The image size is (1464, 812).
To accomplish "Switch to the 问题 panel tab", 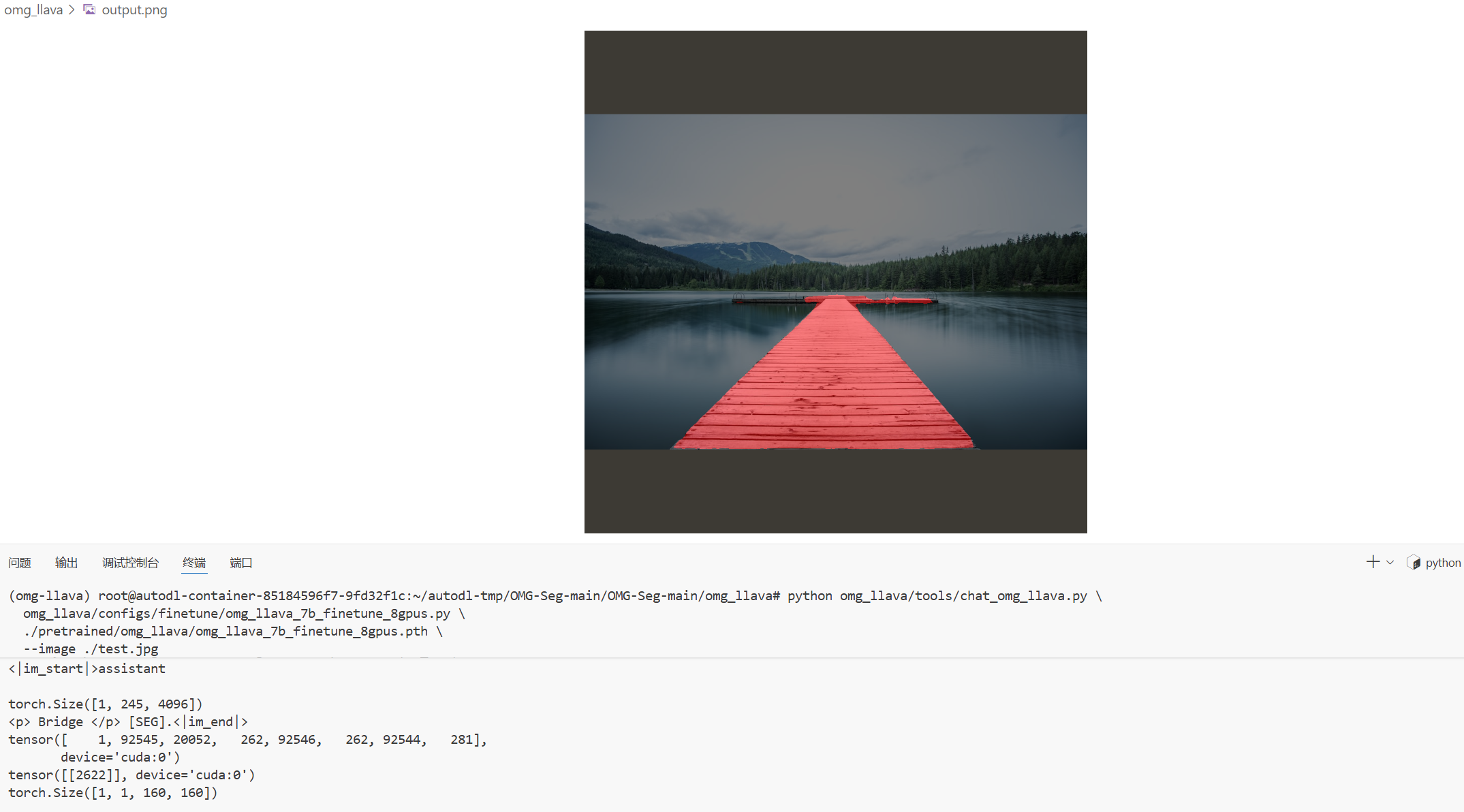I will (x=20, y=563).
